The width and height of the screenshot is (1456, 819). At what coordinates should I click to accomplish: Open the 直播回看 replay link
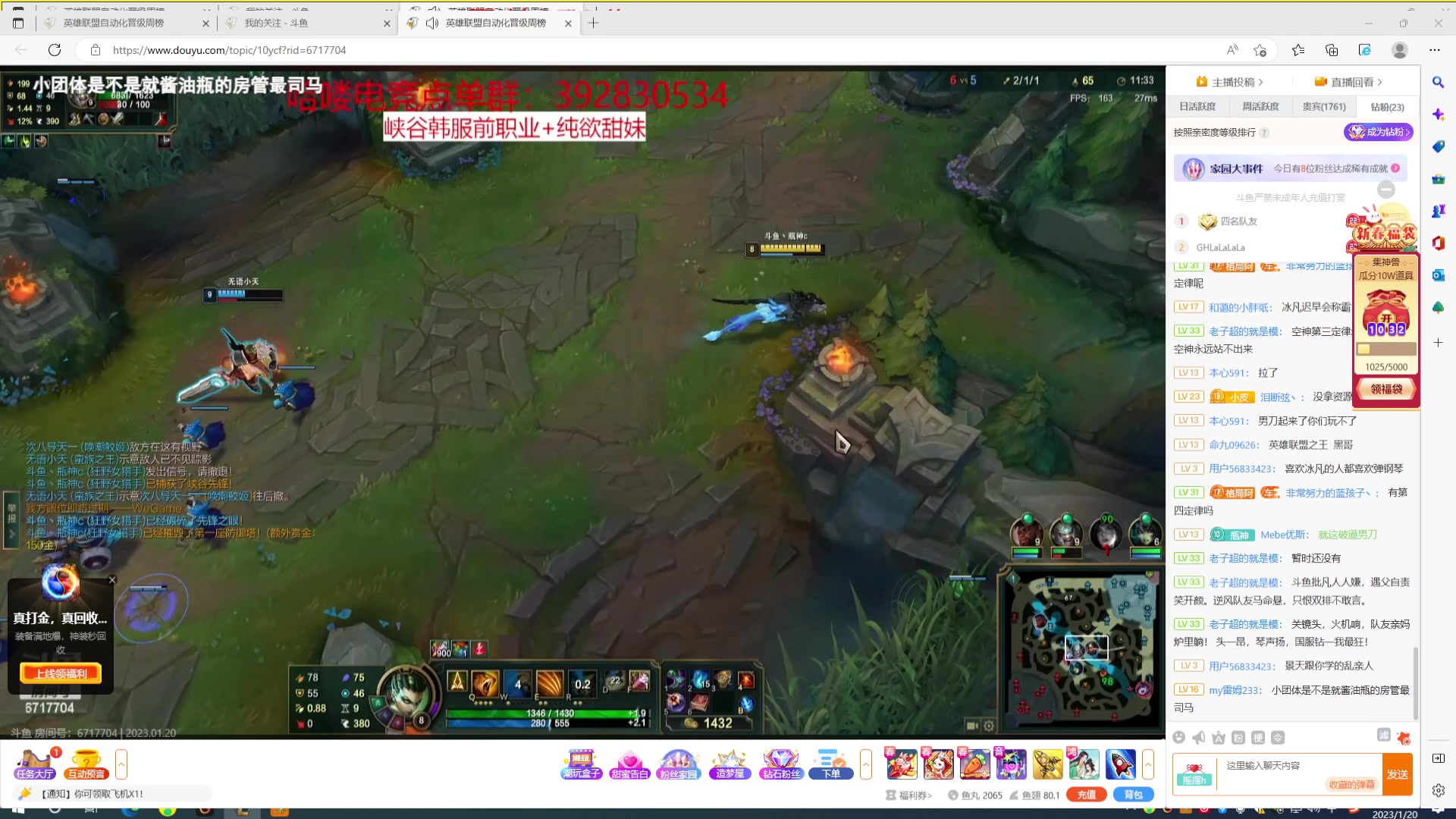[x=1348, y=82]
